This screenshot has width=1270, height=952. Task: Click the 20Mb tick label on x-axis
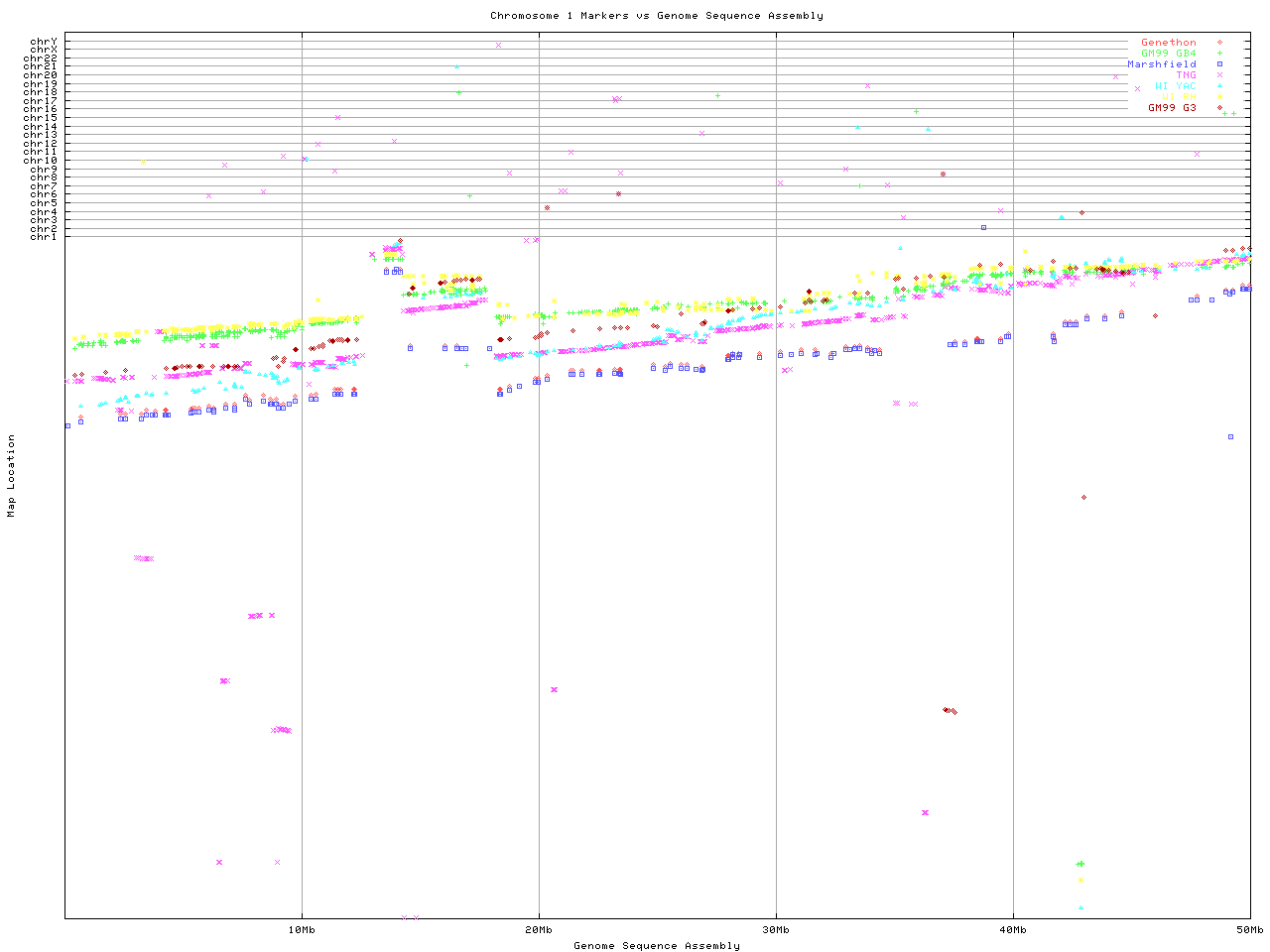[539, 930]
